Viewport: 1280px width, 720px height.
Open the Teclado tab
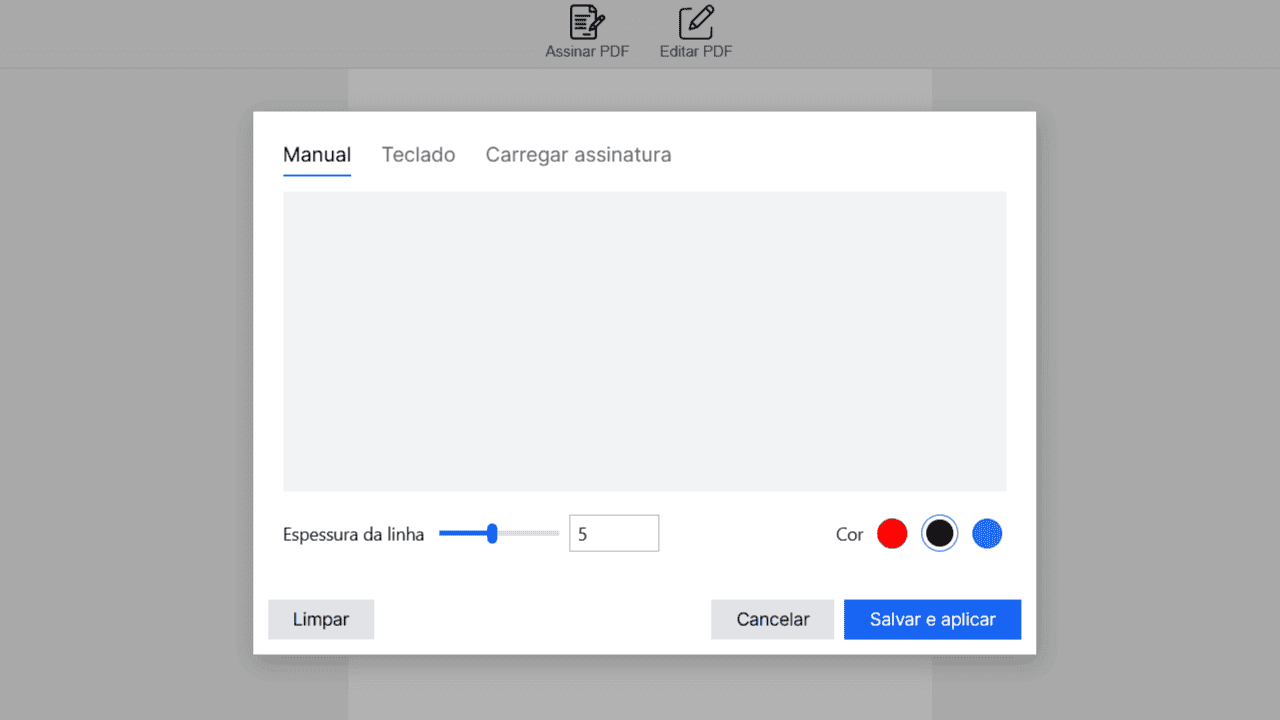(x=418, y=155)
